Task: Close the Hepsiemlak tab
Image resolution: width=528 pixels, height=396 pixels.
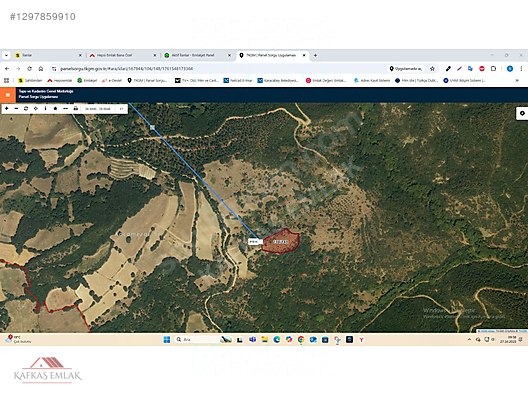Action: click(155, 55)
